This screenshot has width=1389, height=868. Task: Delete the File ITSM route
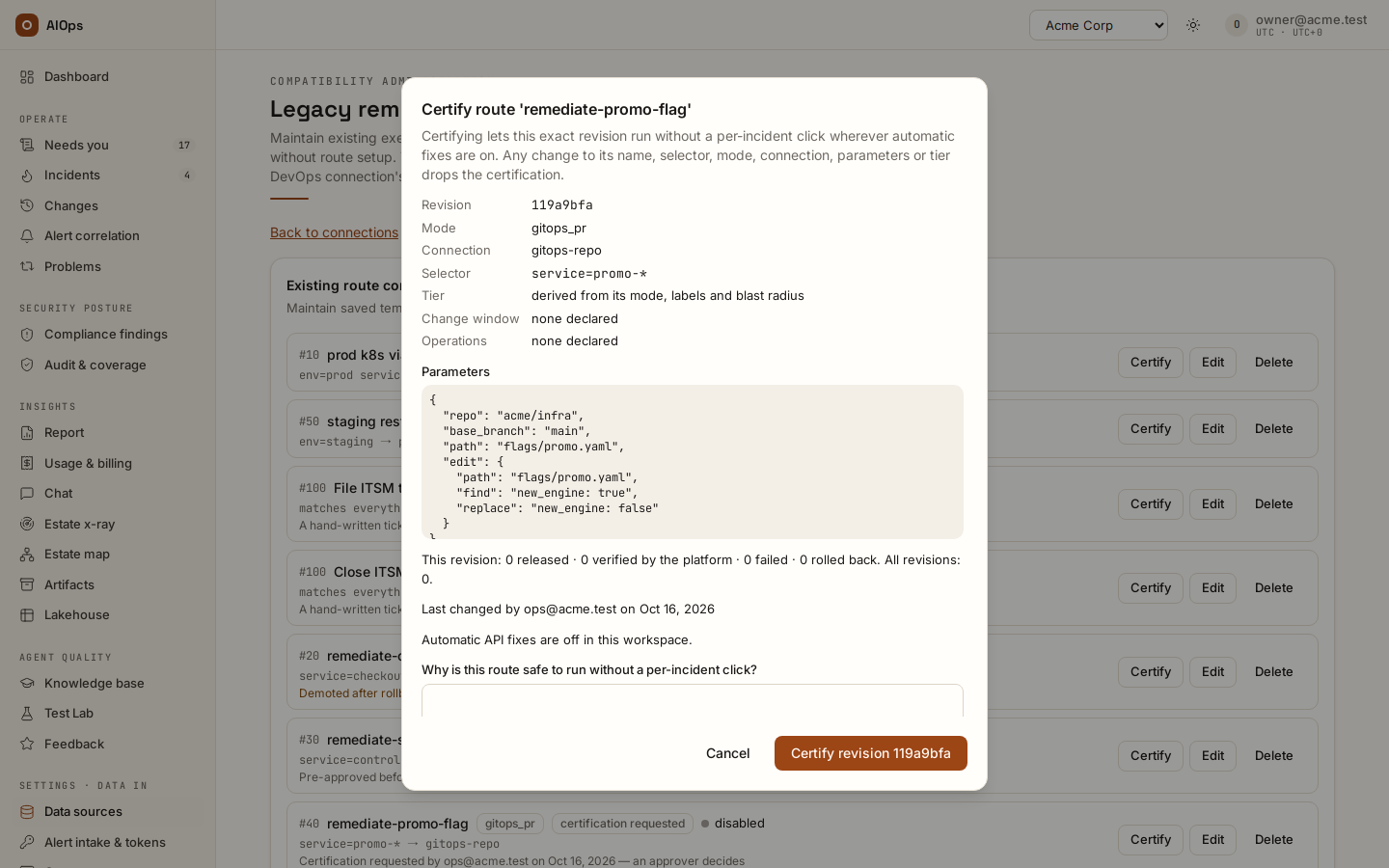click(1273, 504)
